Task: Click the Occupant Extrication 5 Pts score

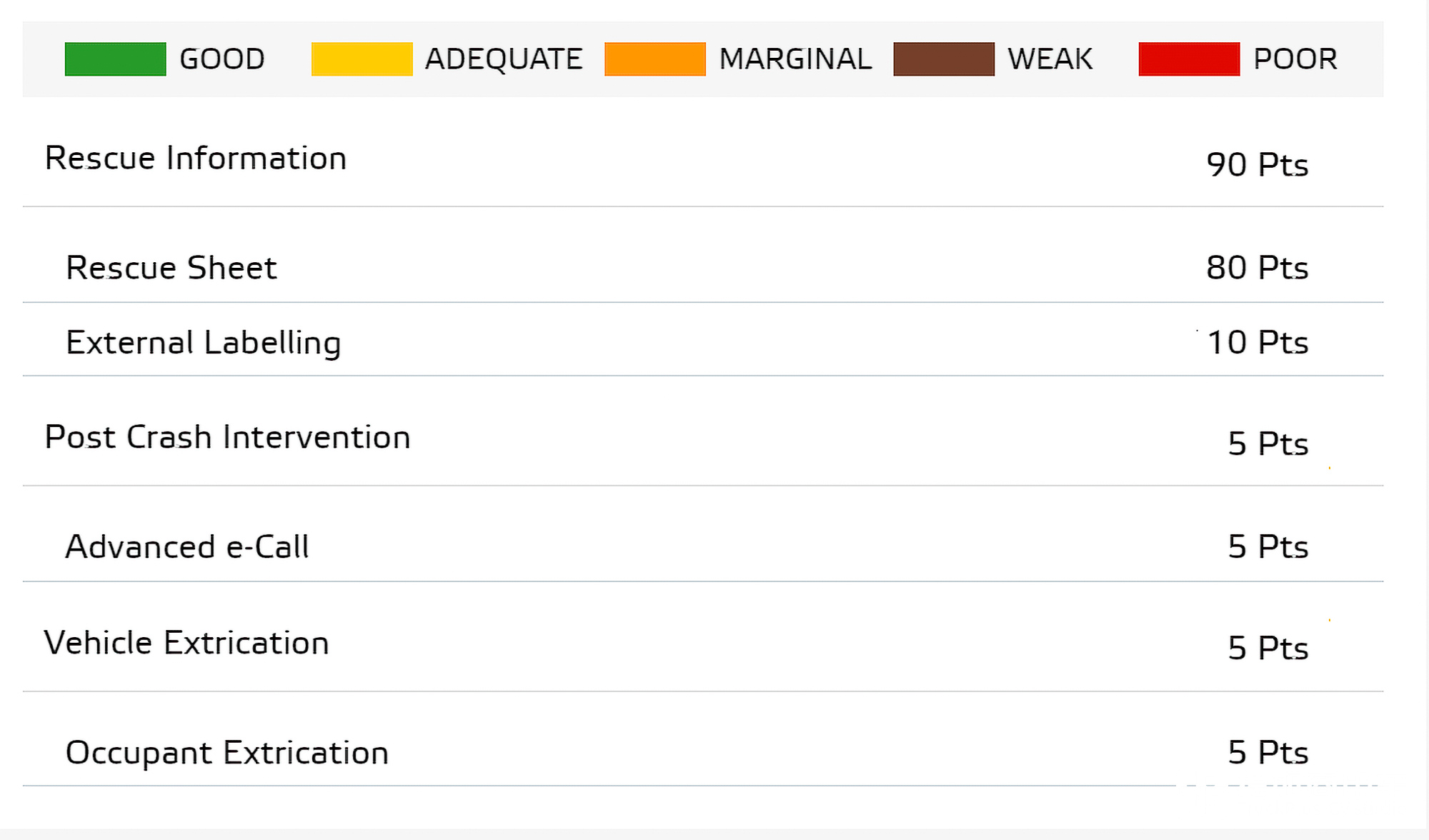Action: [x=1268, y=753]
